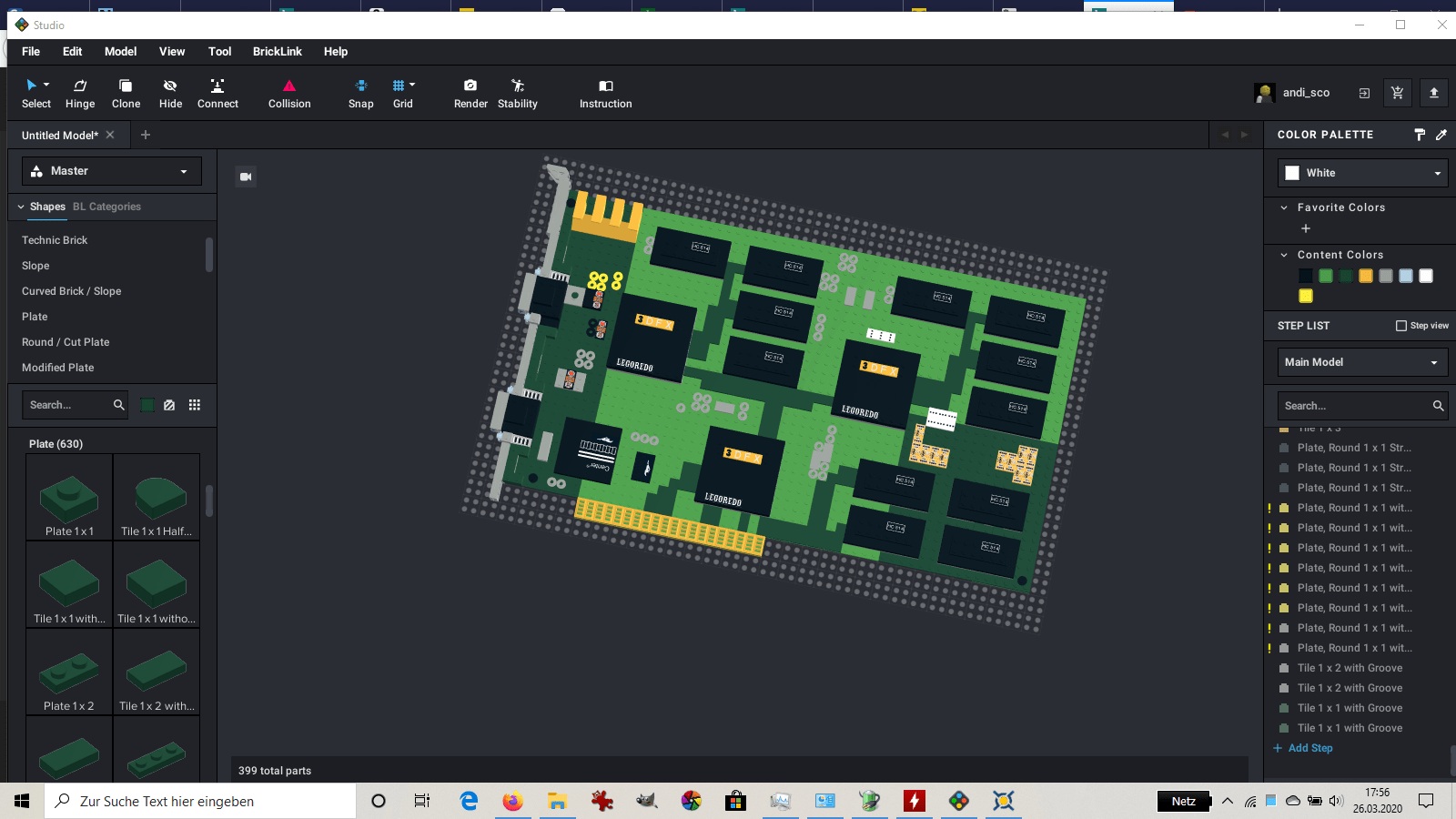Screen dimensions: 1456x819
Task: Collapse the Content Colors section
Action: coord(1284,255)
